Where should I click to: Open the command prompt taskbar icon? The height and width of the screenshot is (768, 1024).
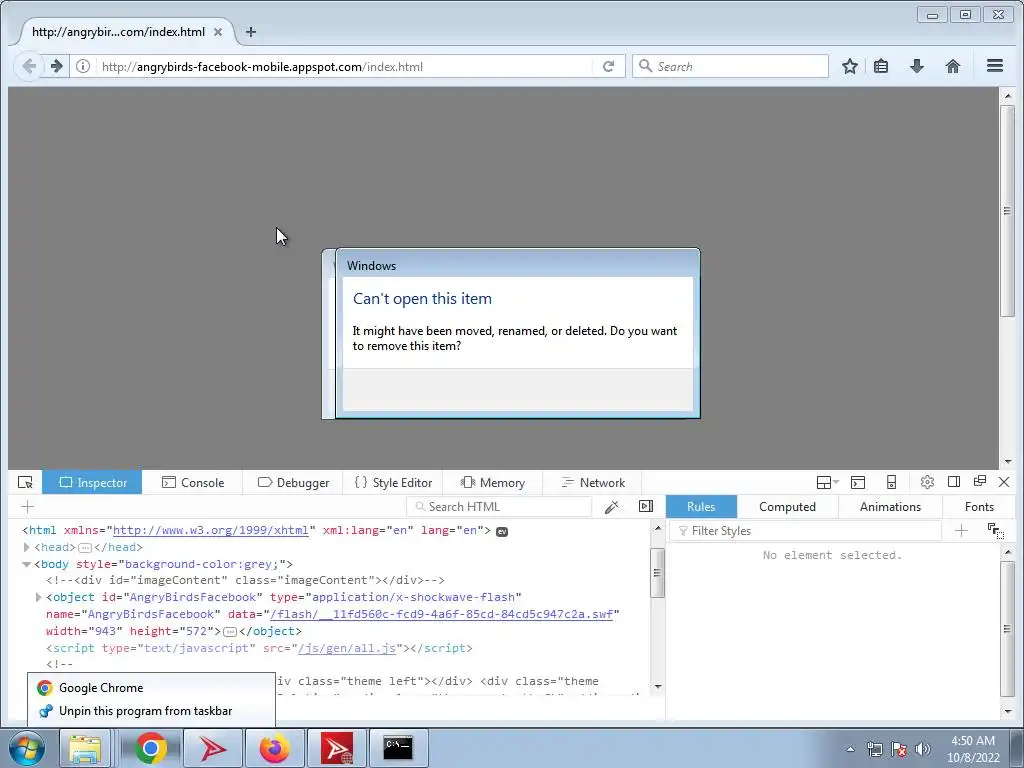(398, 748)
